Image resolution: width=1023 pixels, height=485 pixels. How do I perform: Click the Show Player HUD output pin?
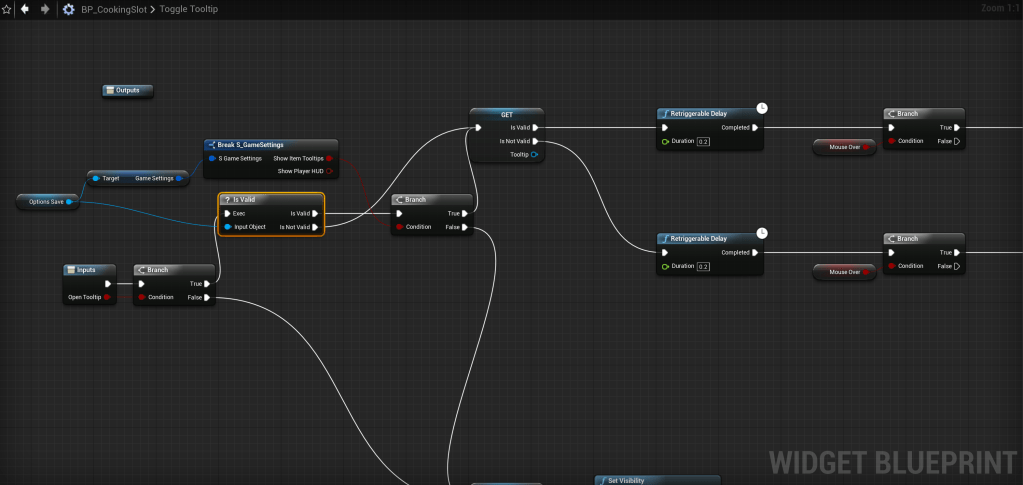click(x=329, y=171)
